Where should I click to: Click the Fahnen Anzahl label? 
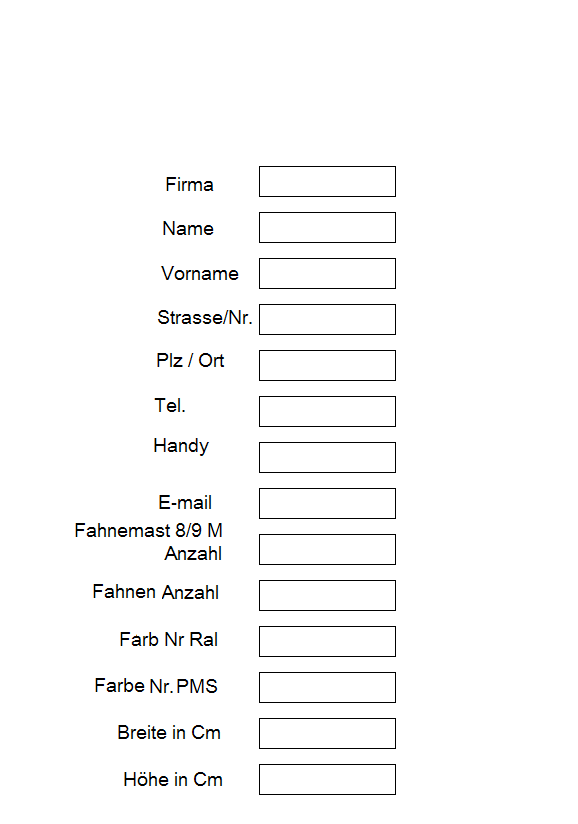coord(155,592)
